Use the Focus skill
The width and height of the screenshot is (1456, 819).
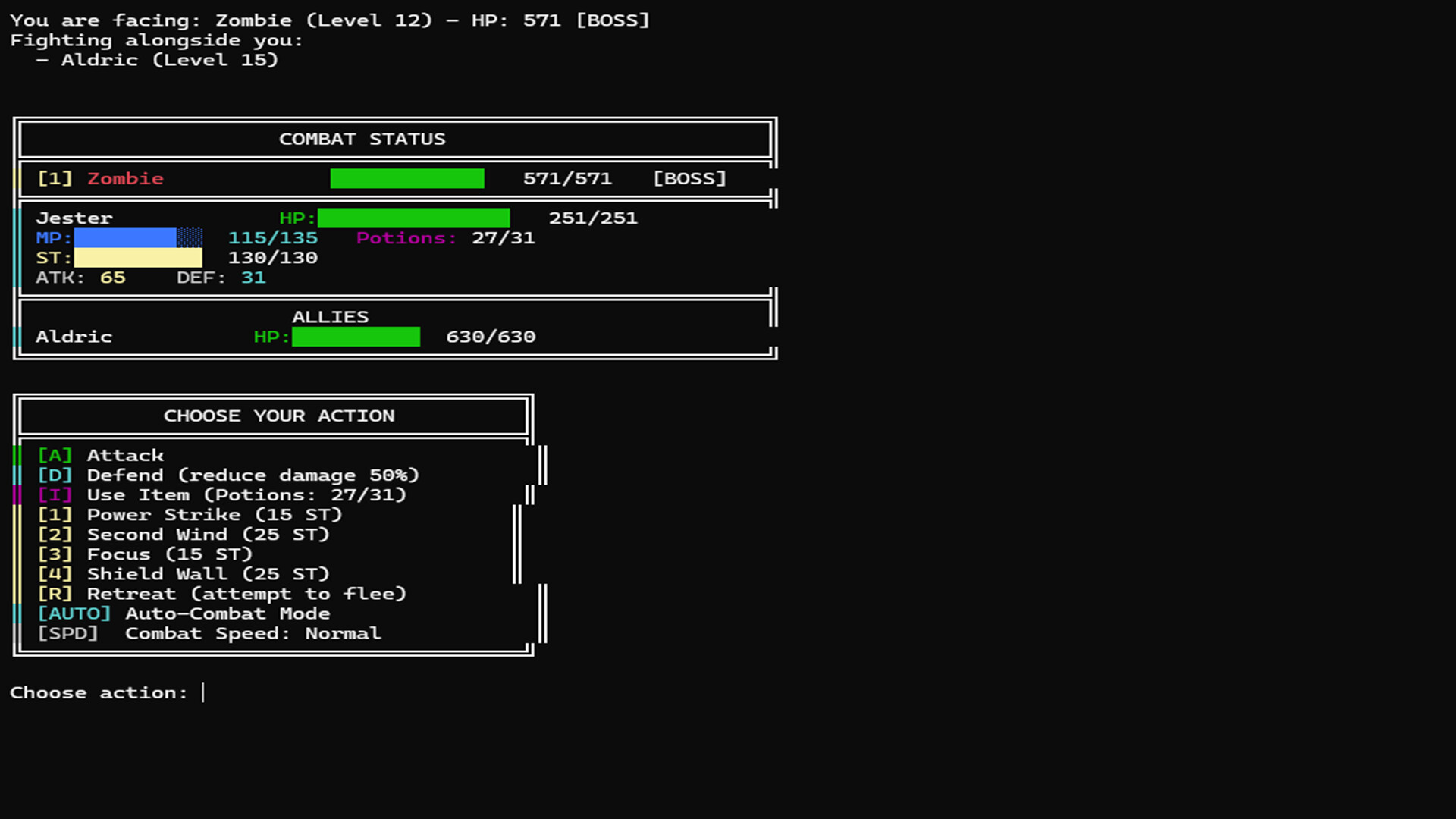[x=171, y=554]
